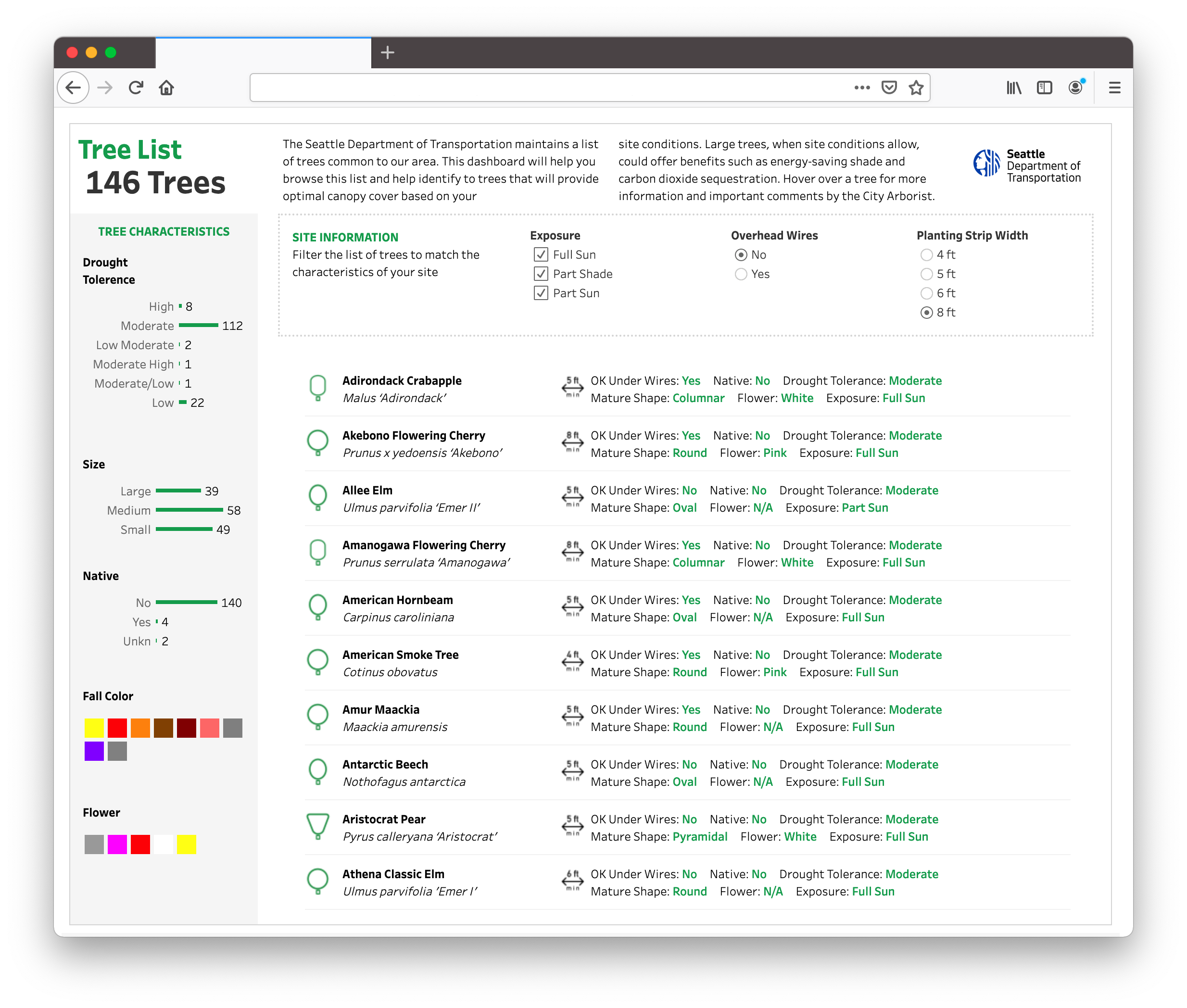The image size is (1187, 1008).
Task: Bookmark the page using the star icon
Action: [916, 88]
